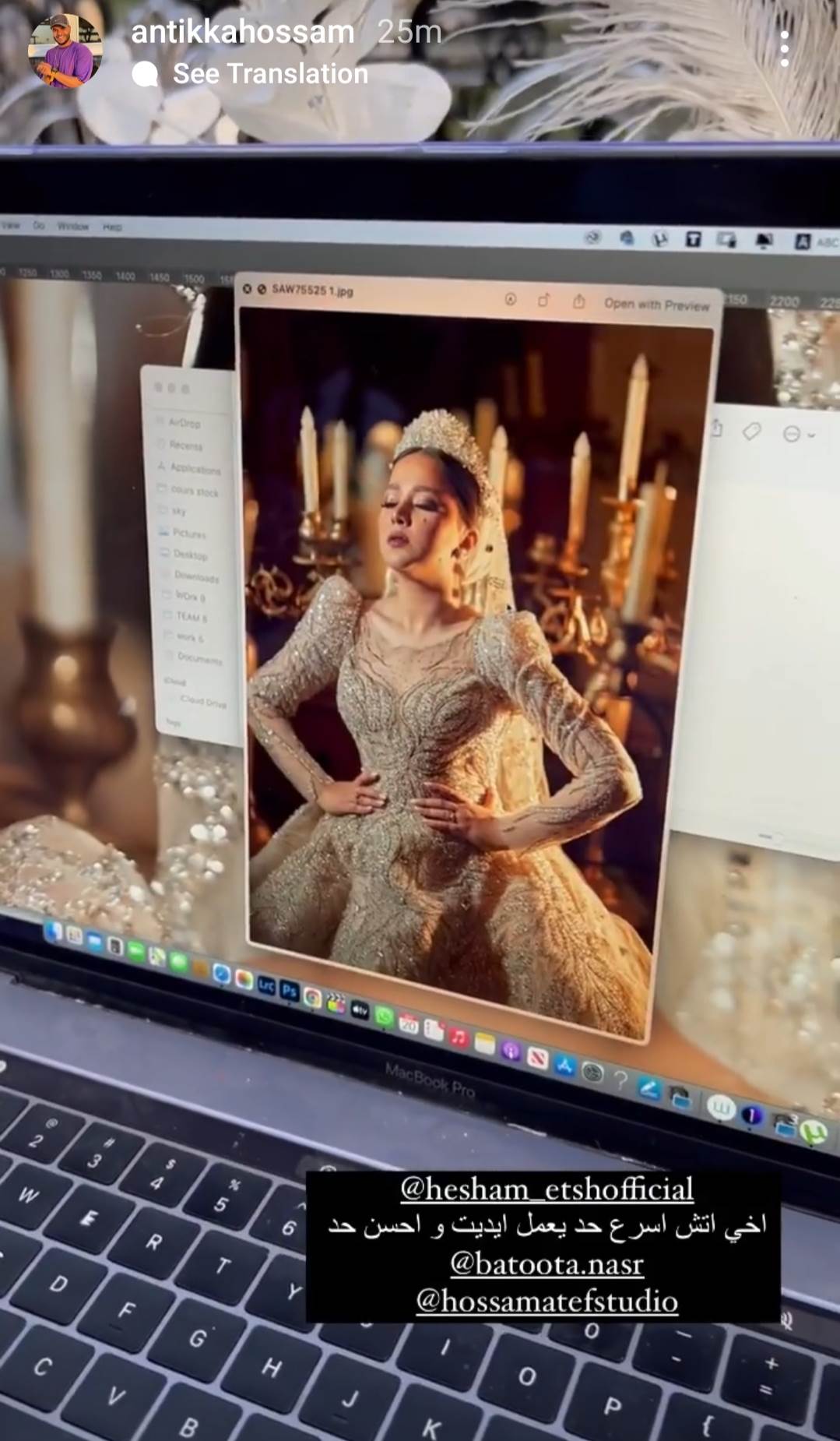Open the @batoota.nasr mention link

coord(547,1263)
